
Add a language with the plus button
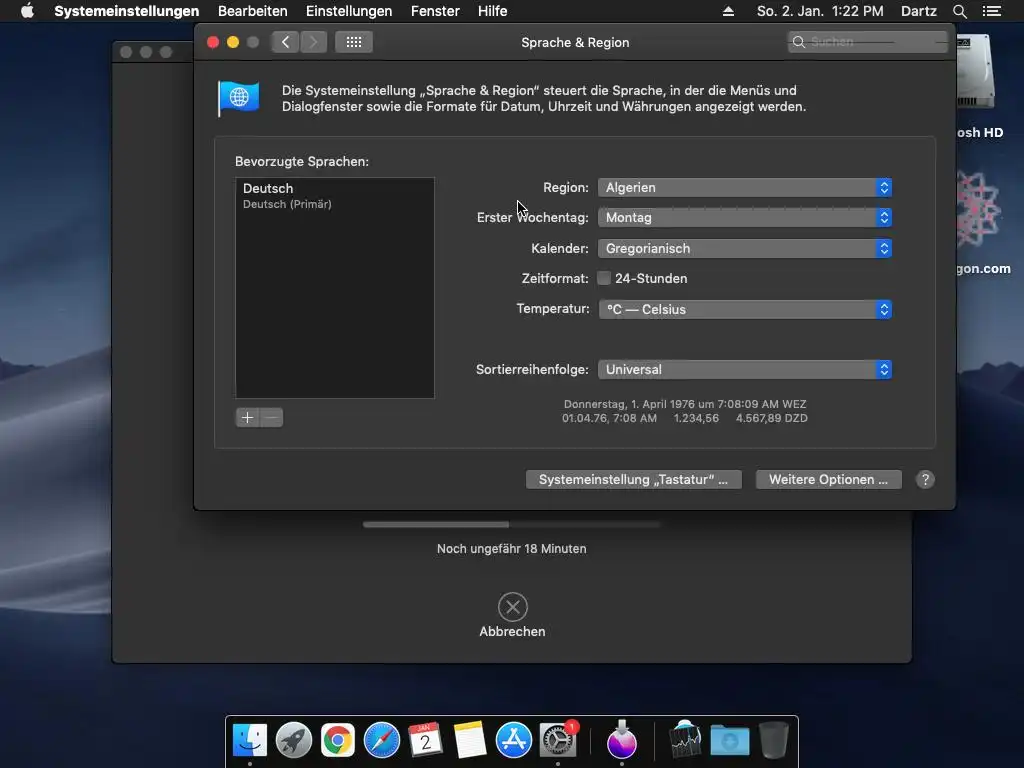[248, 417]
